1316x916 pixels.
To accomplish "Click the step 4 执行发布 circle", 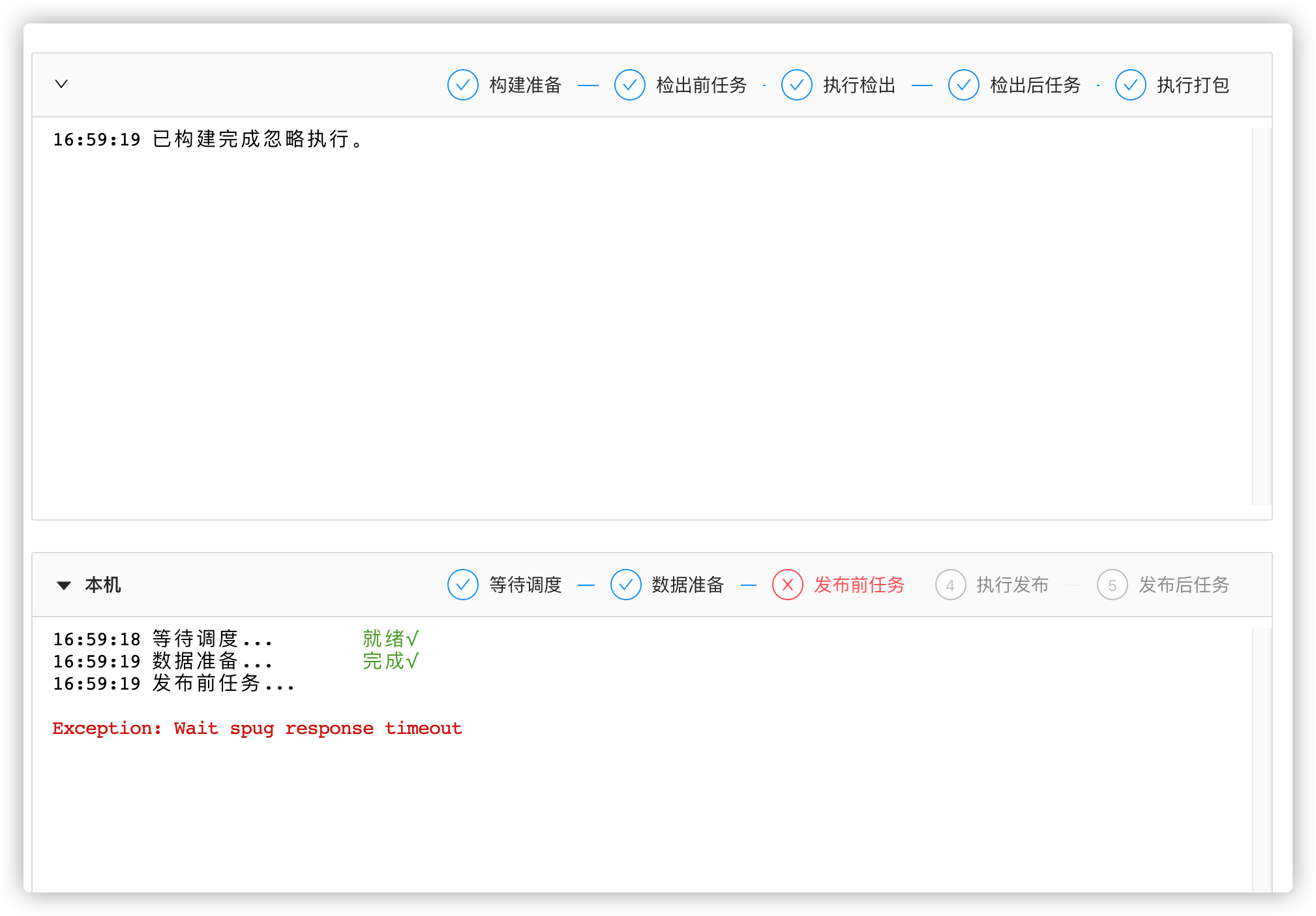I will pyautogui.click(x=950, y=585).
